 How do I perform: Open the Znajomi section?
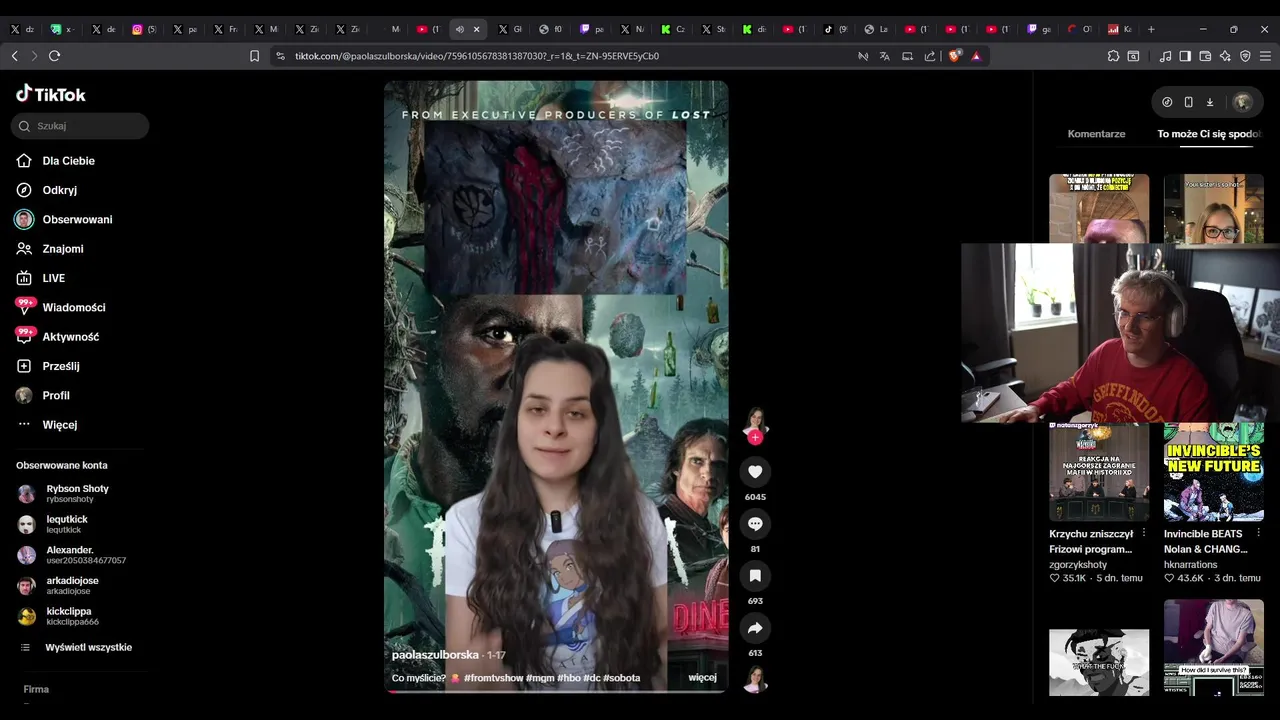point(62,249)
